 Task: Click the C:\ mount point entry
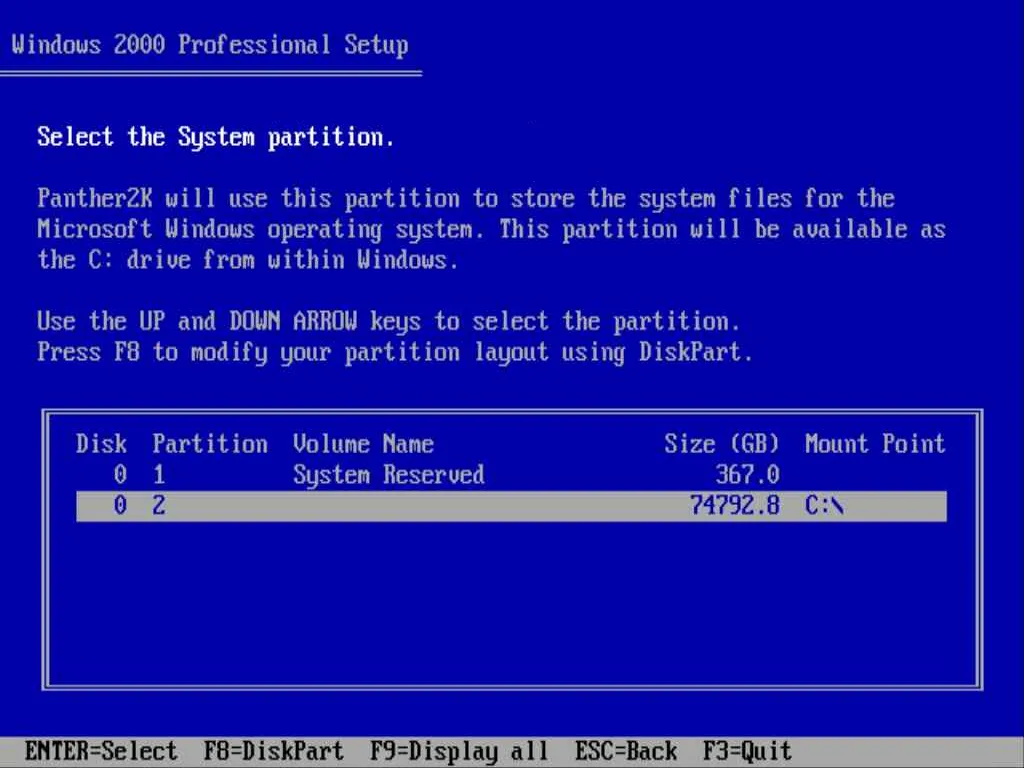[x=824, y=506]
